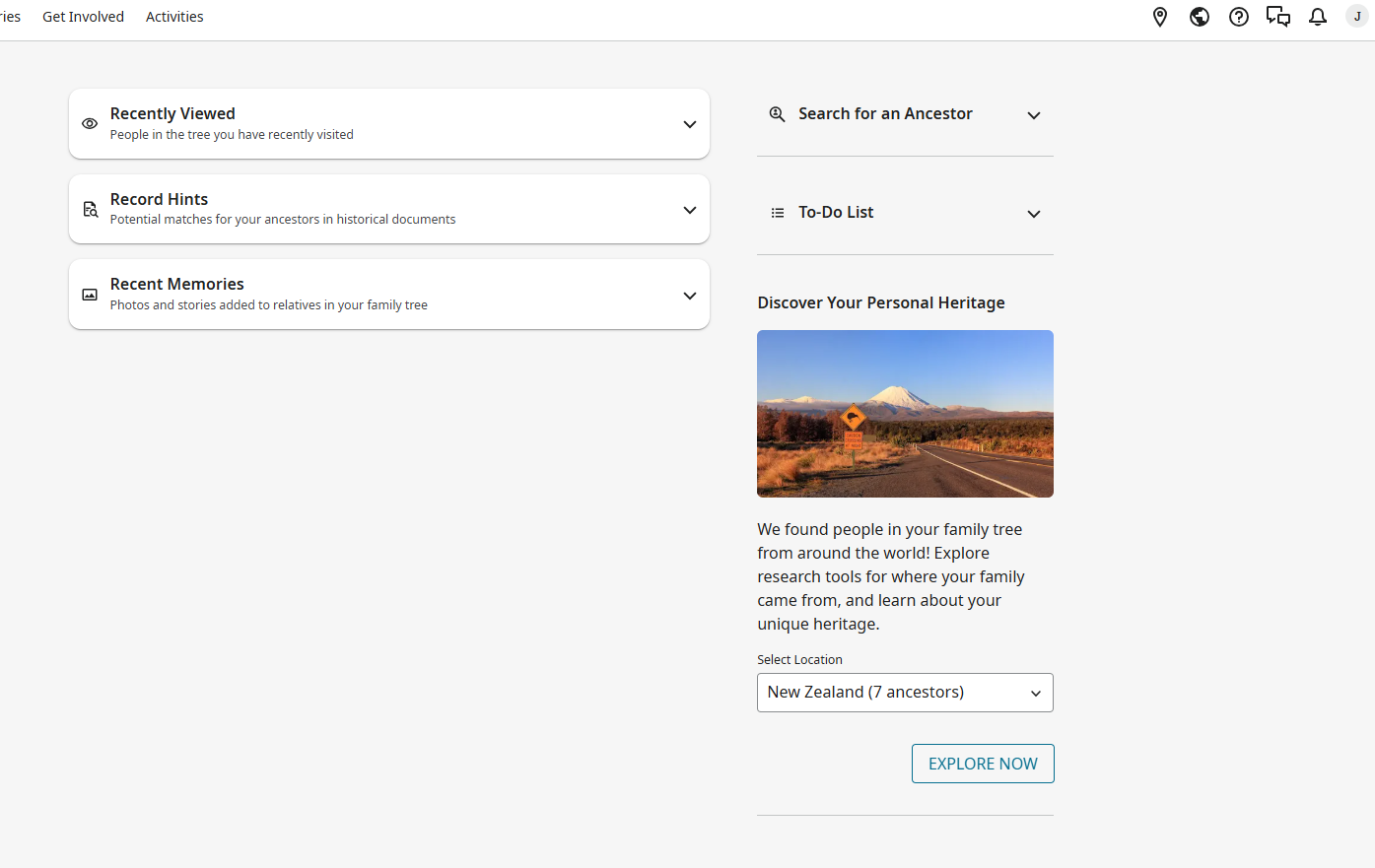Open the user account avatar J
Viewport: 1375px width, 868px height.
(x=1357, y=17)
